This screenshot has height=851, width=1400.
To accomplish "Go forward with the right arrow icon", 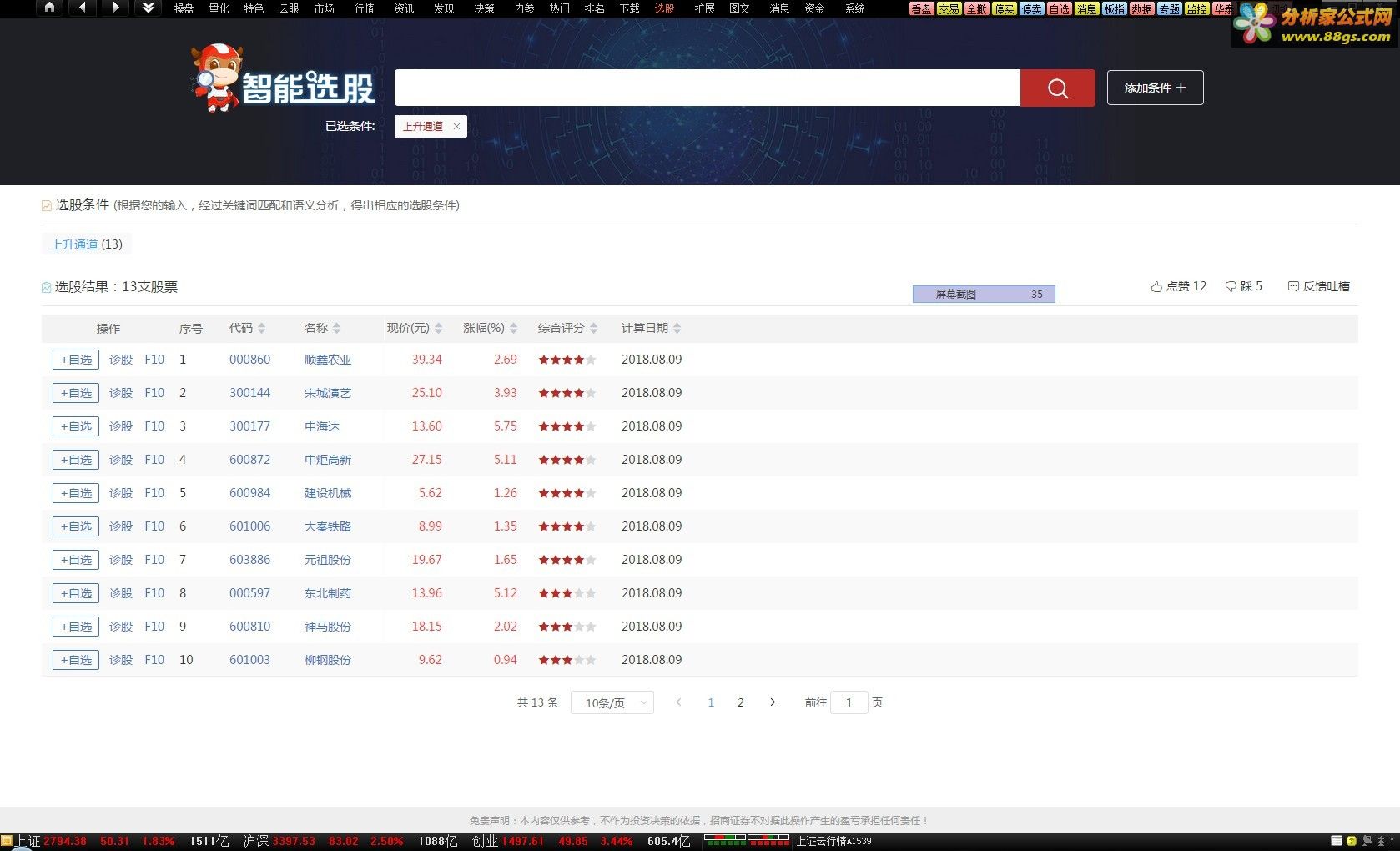I will point(115,8).
